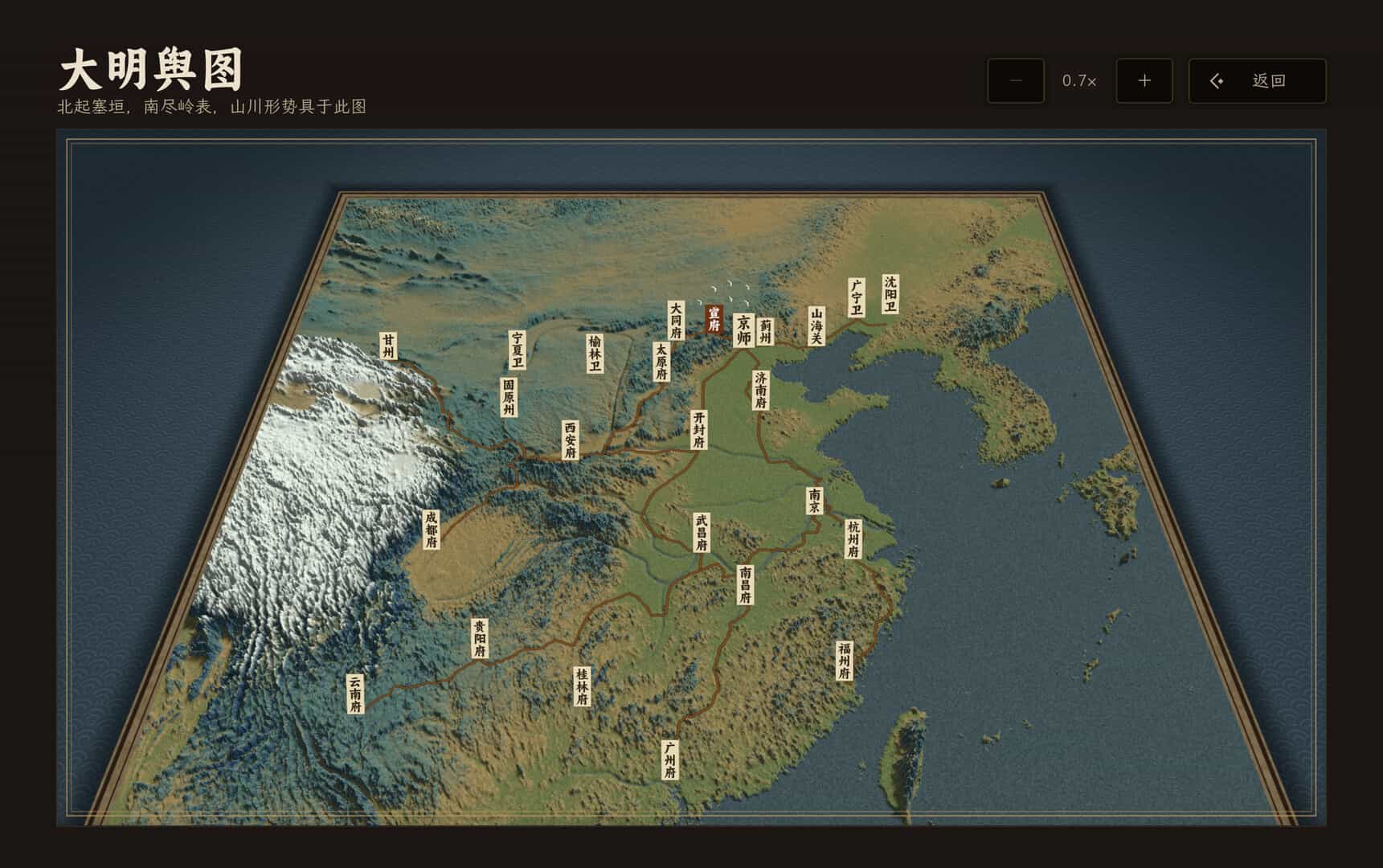Select the 固原州 label
The width and height of the screenshot is (1383, 868).
509,397
